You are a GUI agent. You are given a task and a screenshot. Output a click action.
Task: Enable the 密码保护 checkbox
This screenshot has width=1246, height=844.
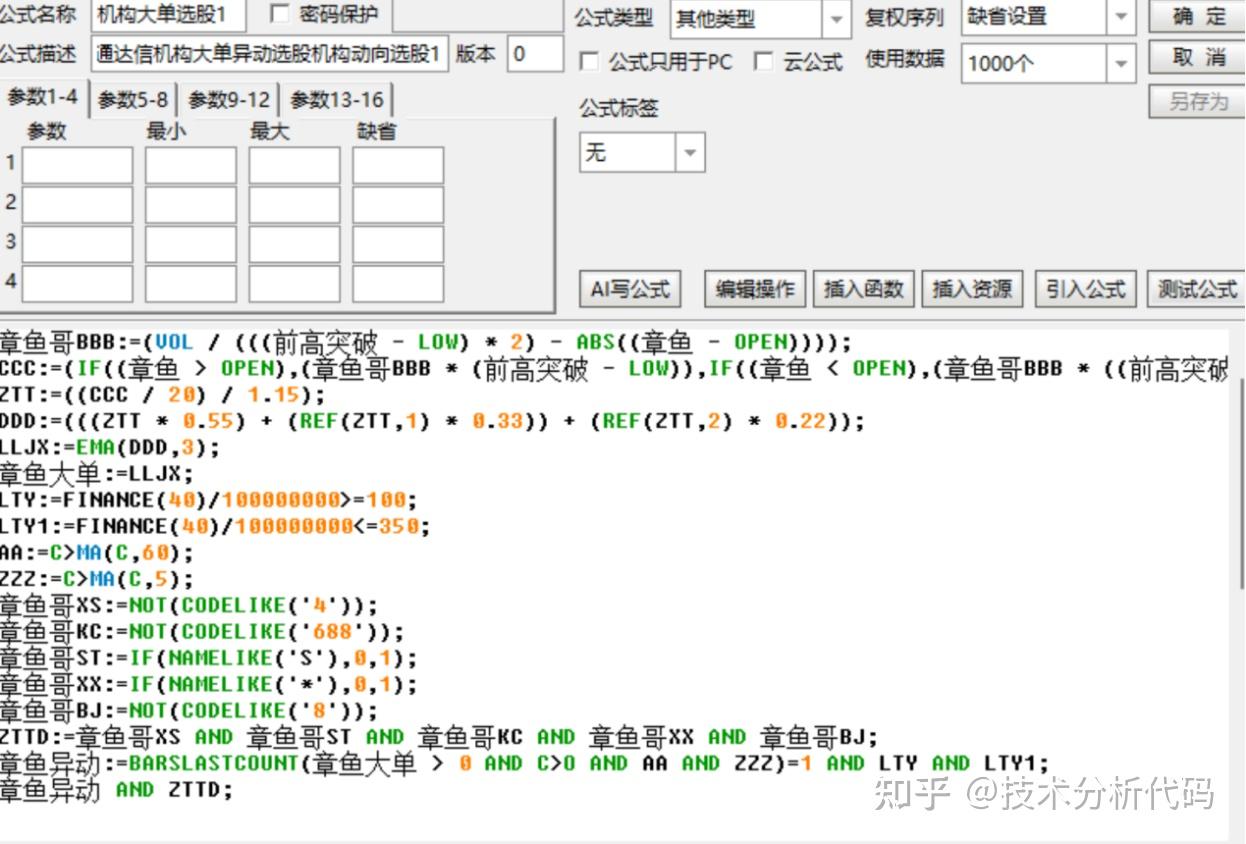(279, 14)
